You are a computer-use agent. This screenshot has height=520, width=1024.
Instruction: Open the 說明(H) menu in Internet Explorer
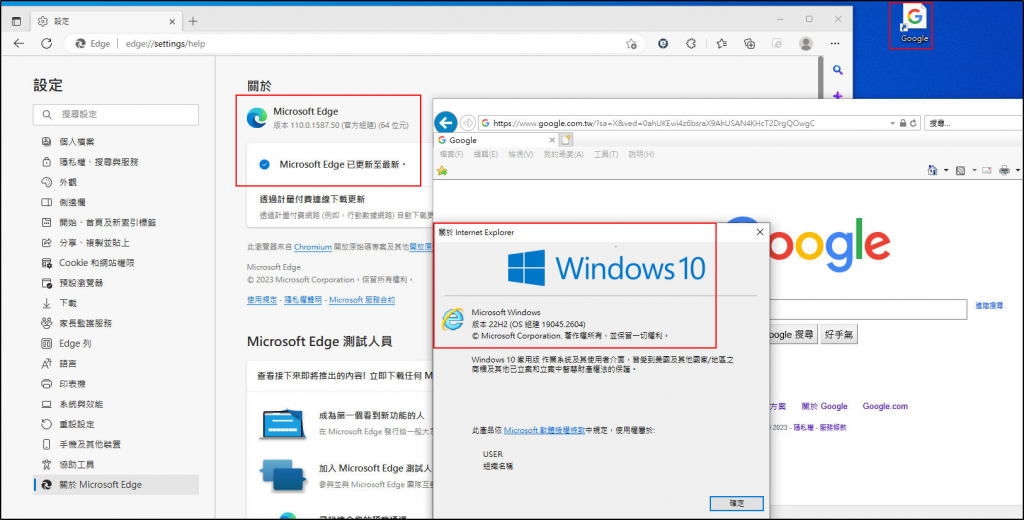click(x=641, y=155)
